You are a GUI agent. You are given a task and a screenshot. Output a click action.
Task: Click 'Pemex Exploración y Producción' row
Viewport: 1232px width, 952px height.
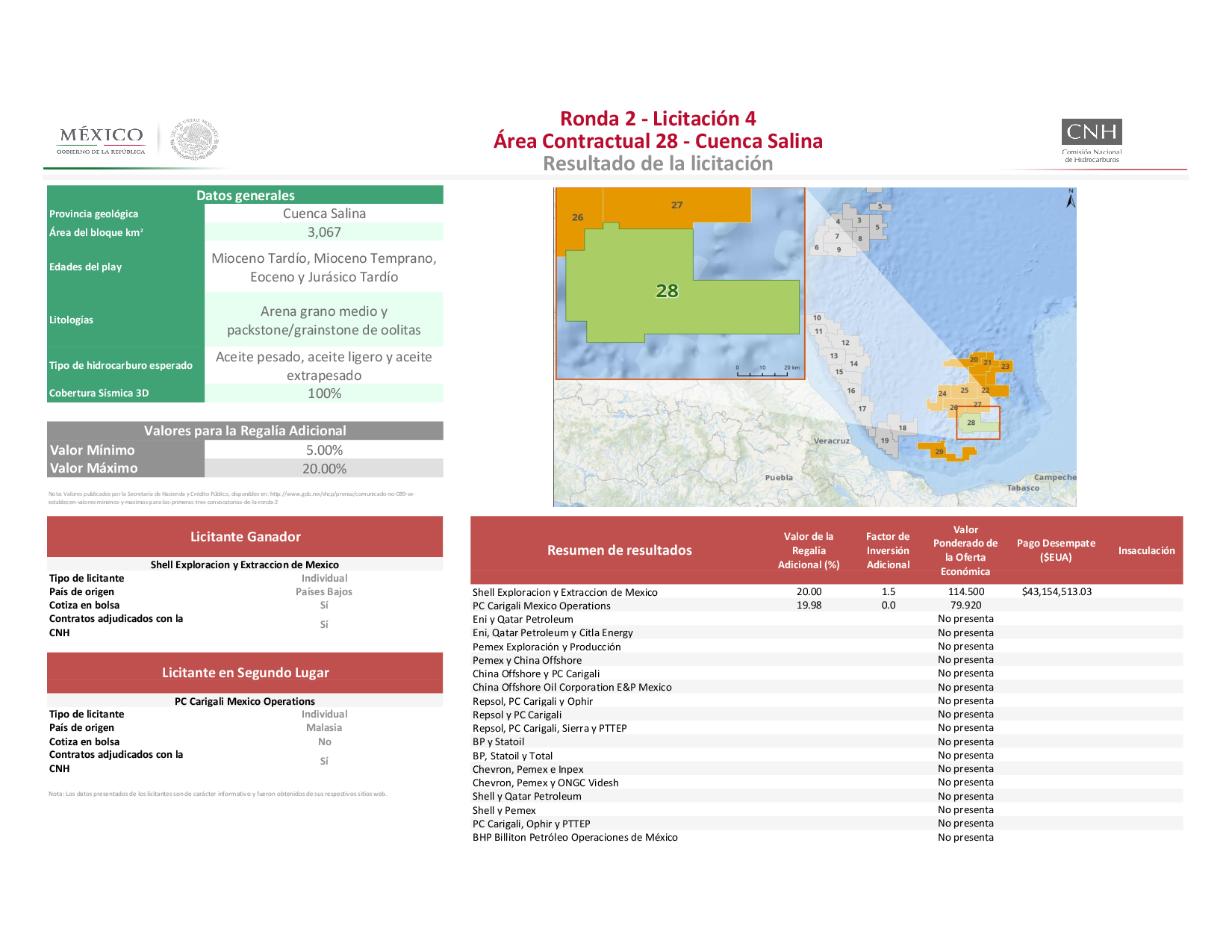[x=827, y=647]
